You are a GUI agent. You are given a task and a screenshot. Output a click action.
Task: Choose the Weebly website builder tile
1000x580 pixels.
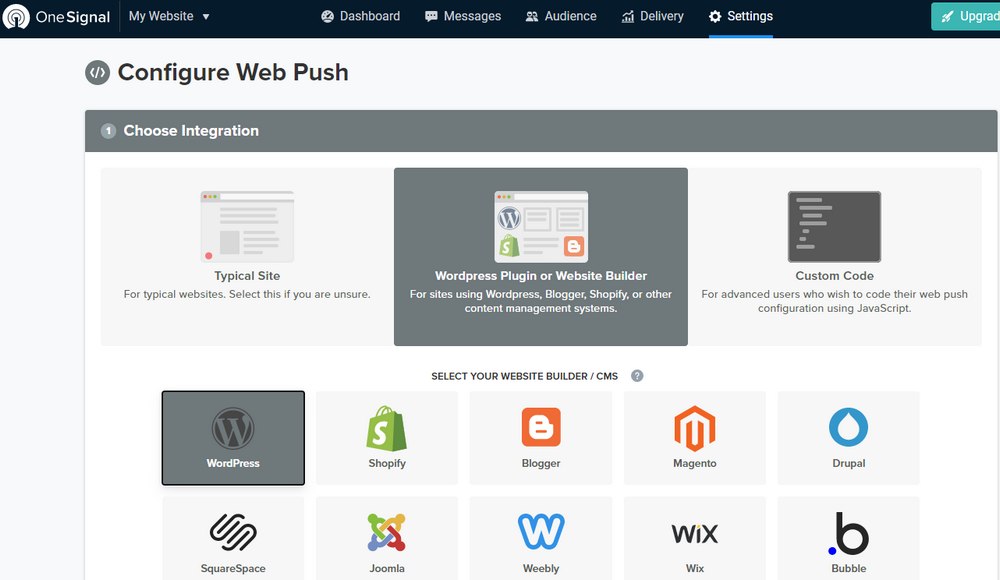[x=541, y=539]
